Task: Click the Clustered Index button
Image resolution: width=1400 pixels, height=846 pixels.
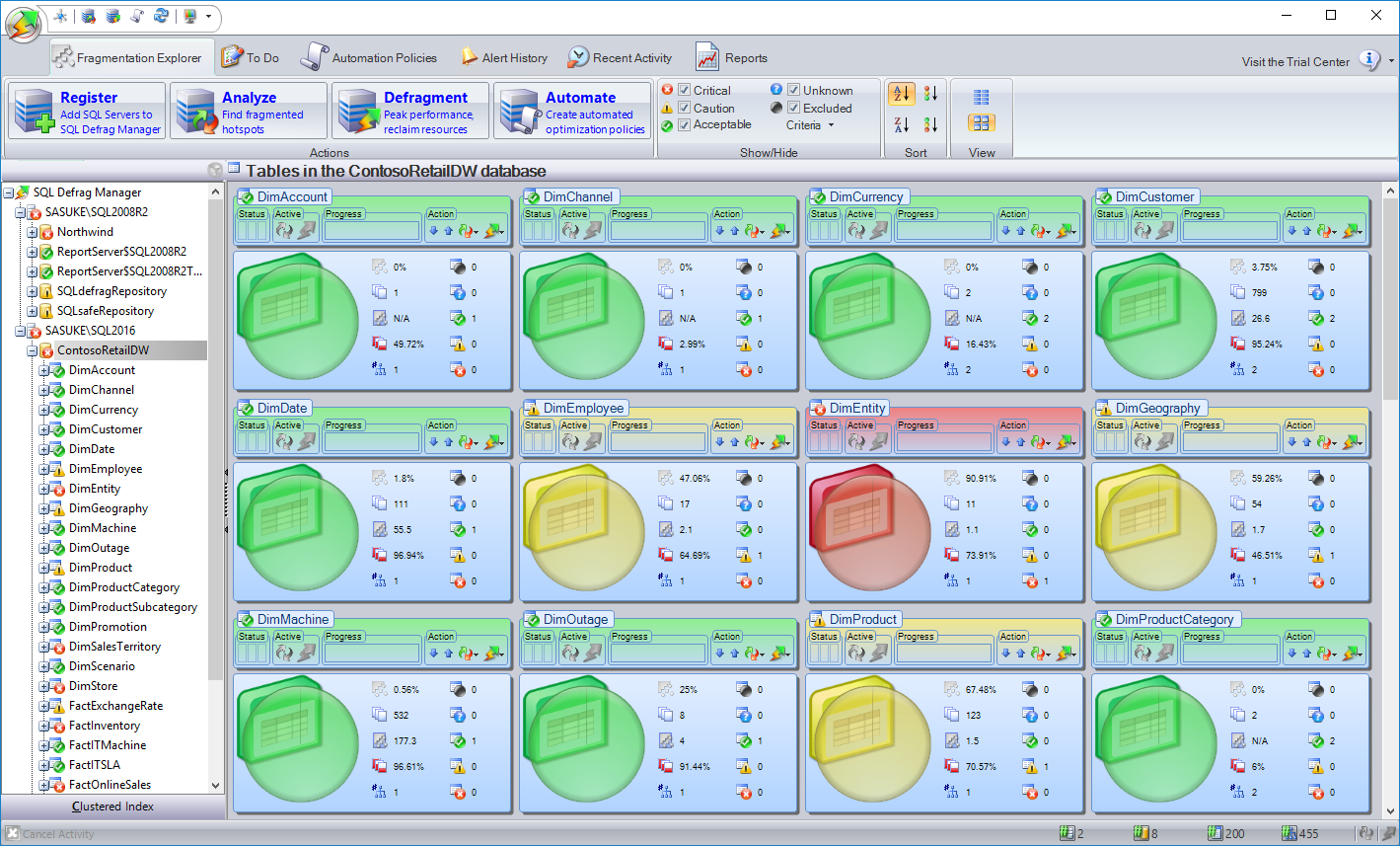Action: 112,807
